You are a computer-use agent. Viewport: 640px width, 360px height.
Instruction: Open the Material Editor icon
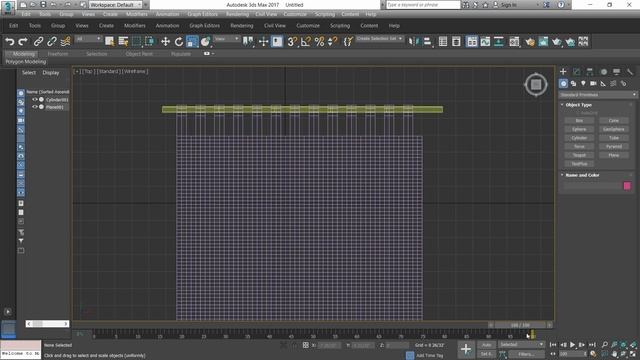click(514, 41)
